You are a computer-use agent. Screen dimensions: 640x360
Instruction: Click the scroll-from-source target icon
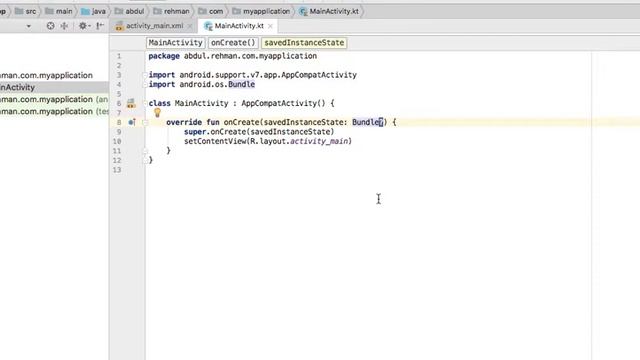(50, 26)
